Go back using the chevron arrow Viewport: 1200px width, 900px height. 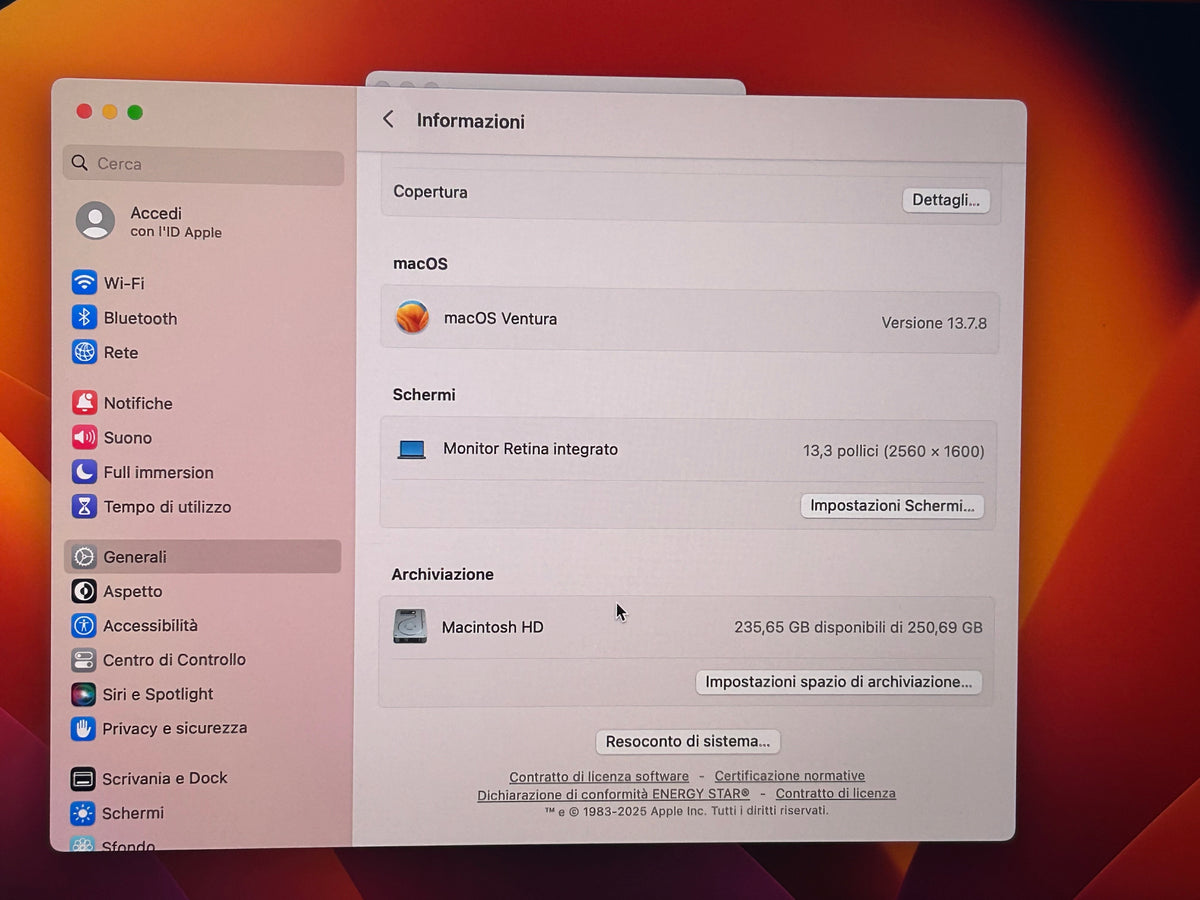click(388, 120)
